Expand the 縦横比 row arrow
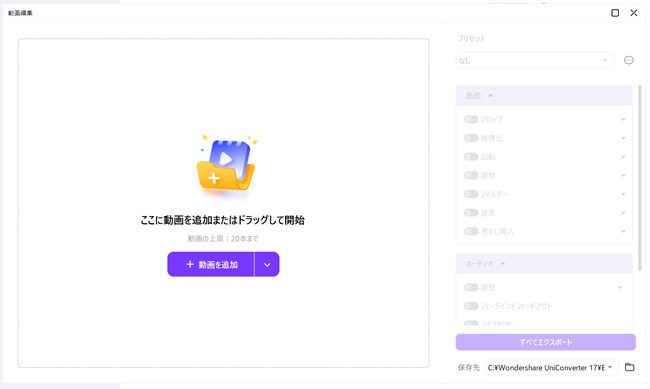Screen dimensions: 650x389 pos(623,138)
